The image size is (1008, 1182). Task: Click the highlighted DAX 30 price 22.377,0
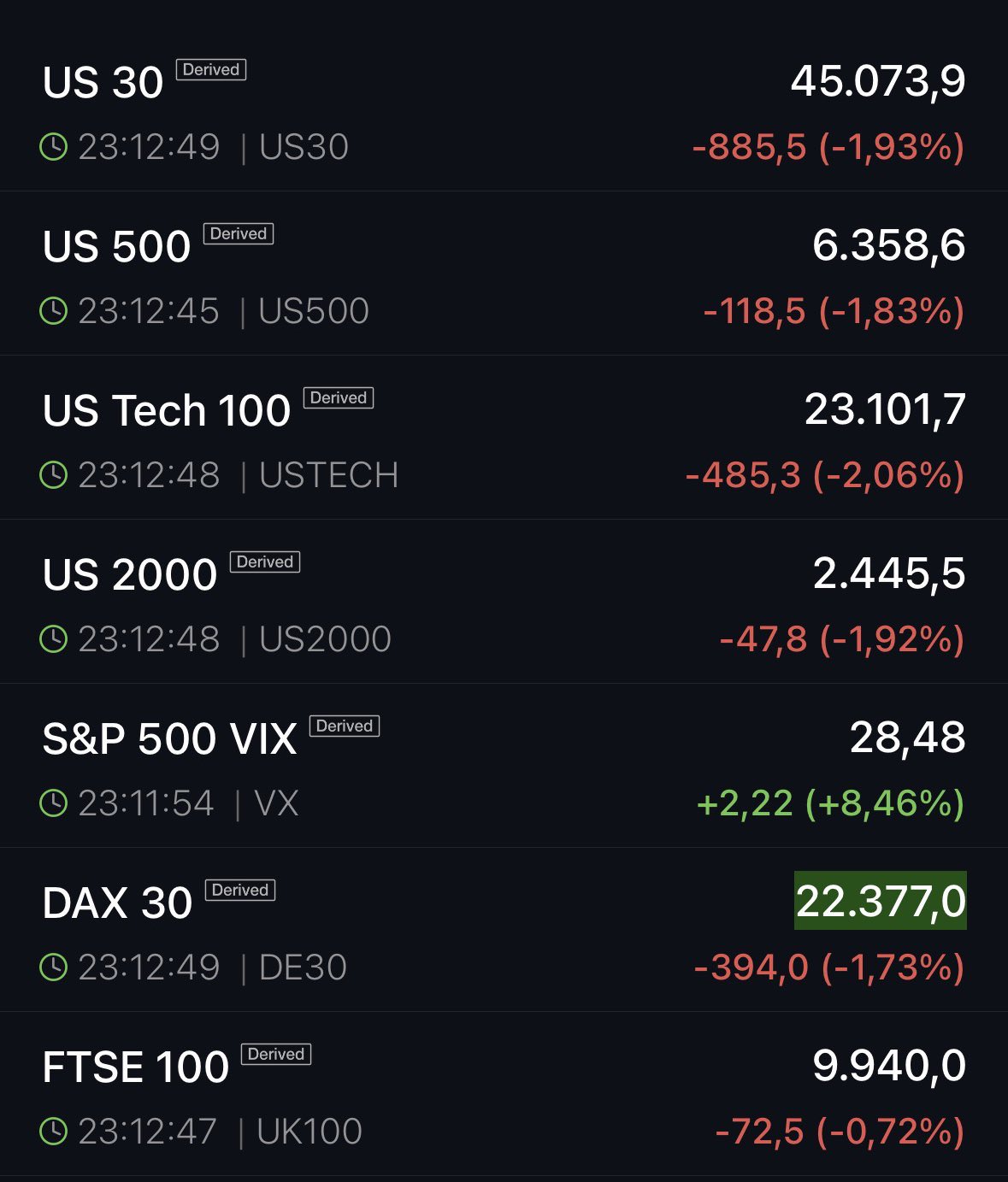(x=881, y=902)
